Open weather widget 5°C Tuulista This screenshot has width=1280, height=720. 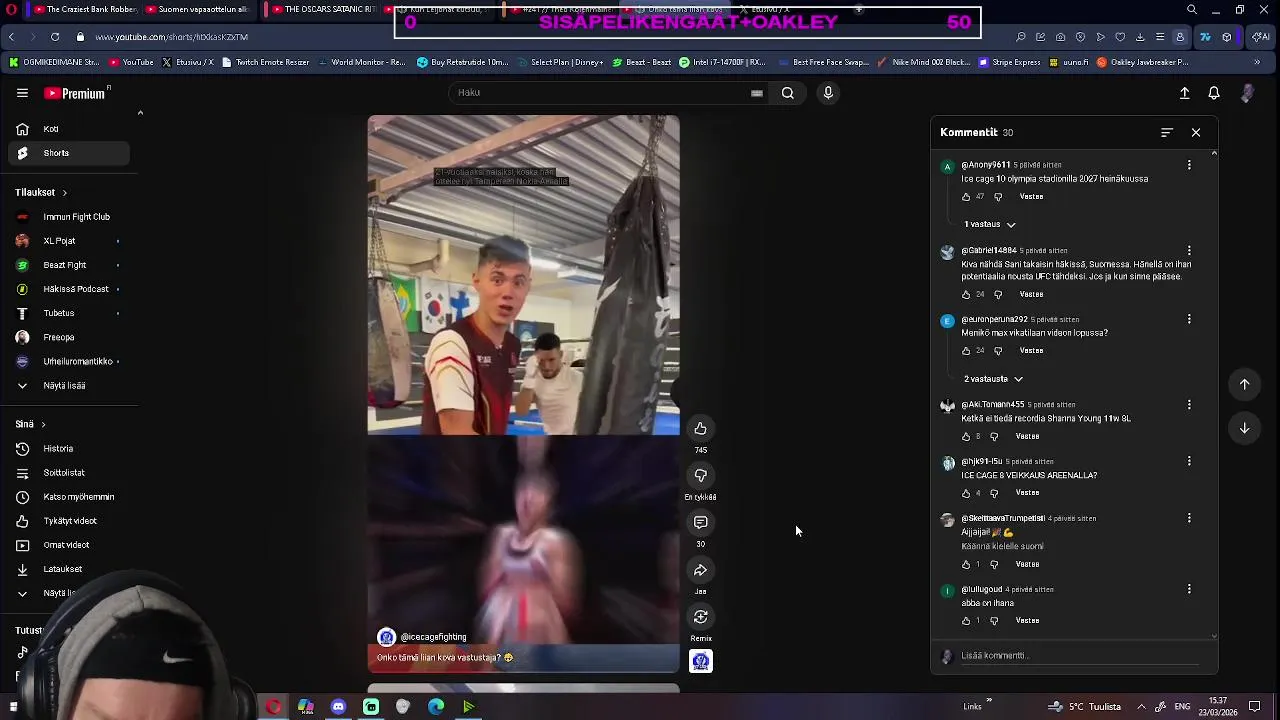[1085, 707]
